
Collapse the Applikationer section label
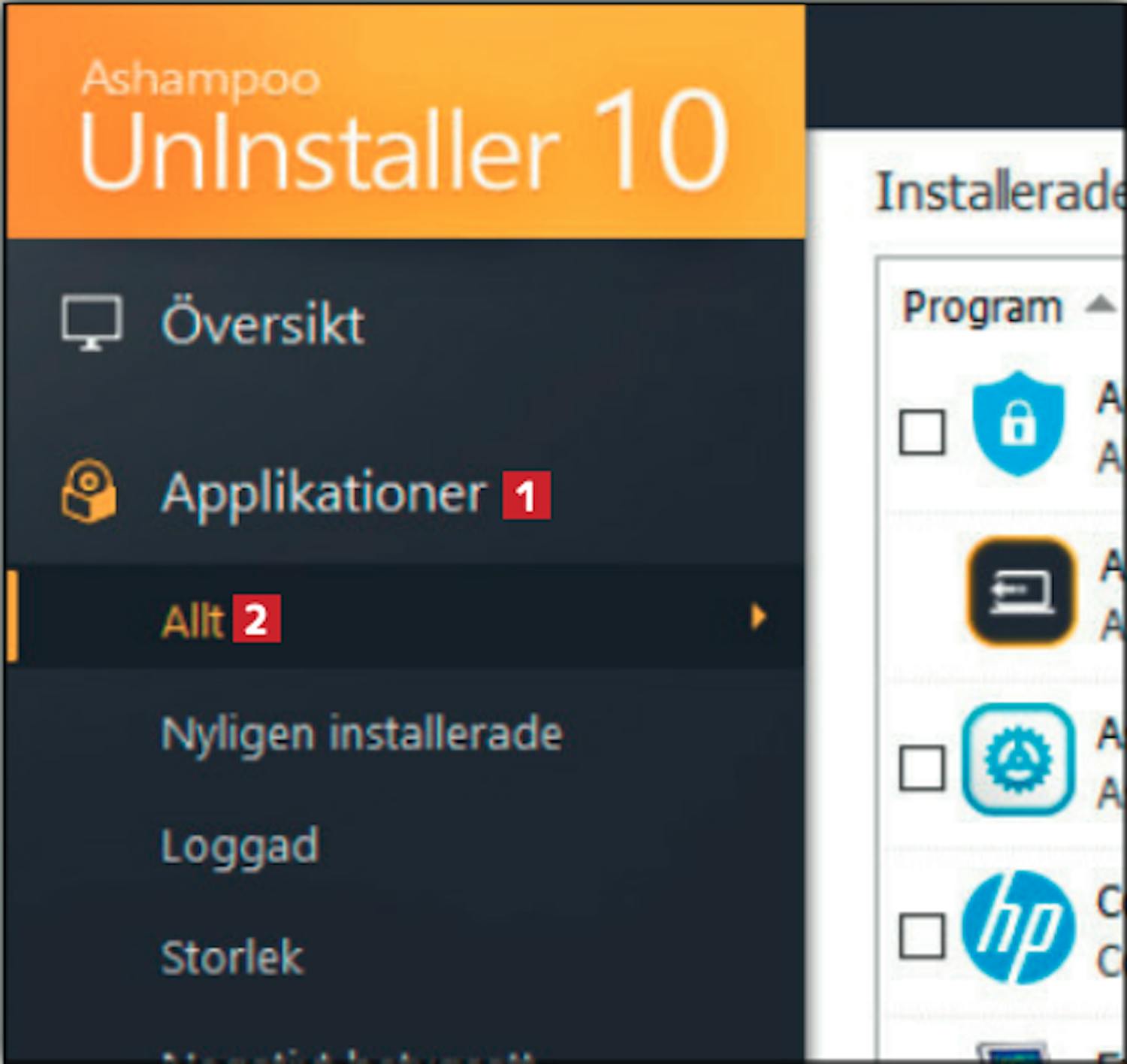tap(324, 494)
